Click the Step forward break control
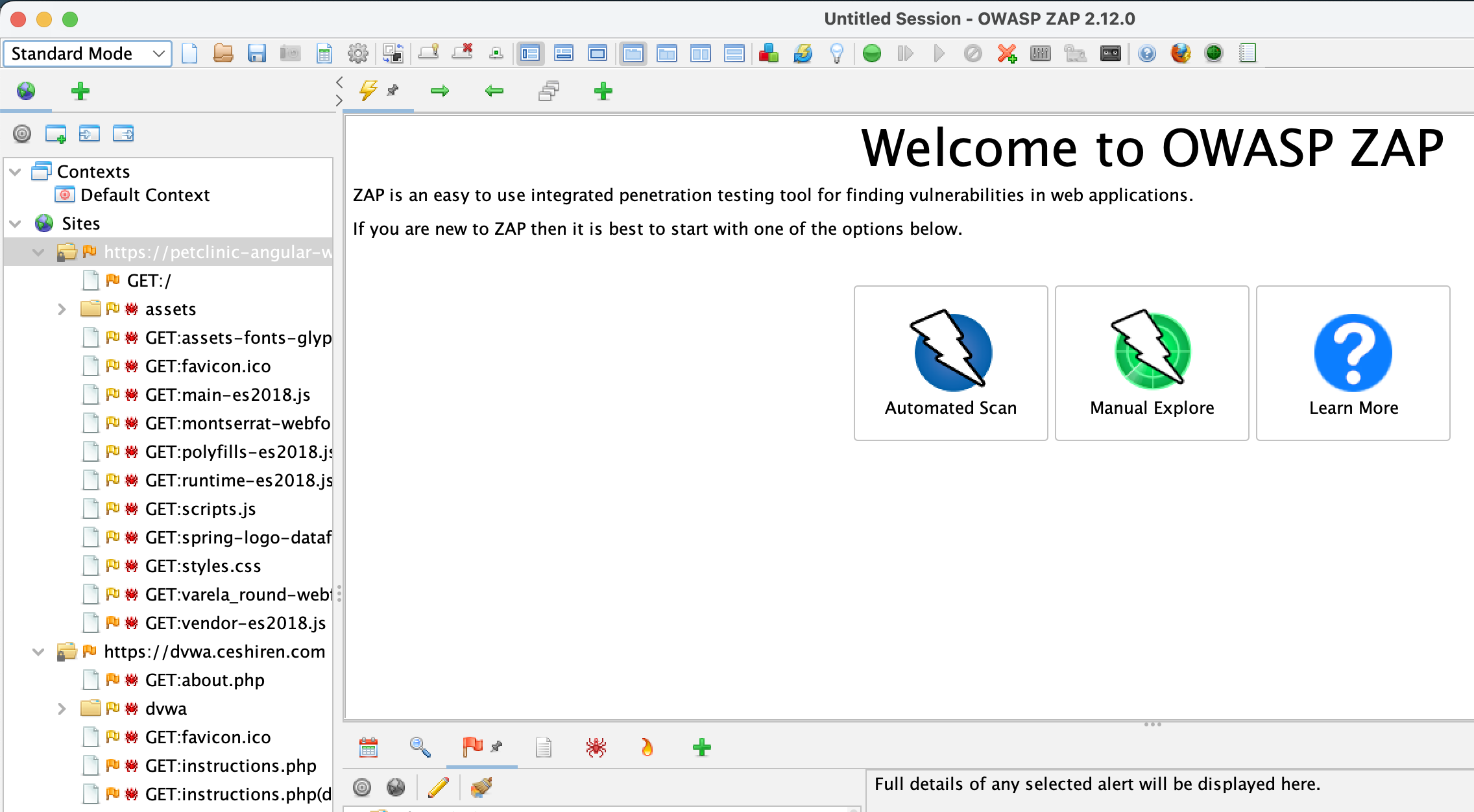 pyautogui.click(x=906, y=54)
